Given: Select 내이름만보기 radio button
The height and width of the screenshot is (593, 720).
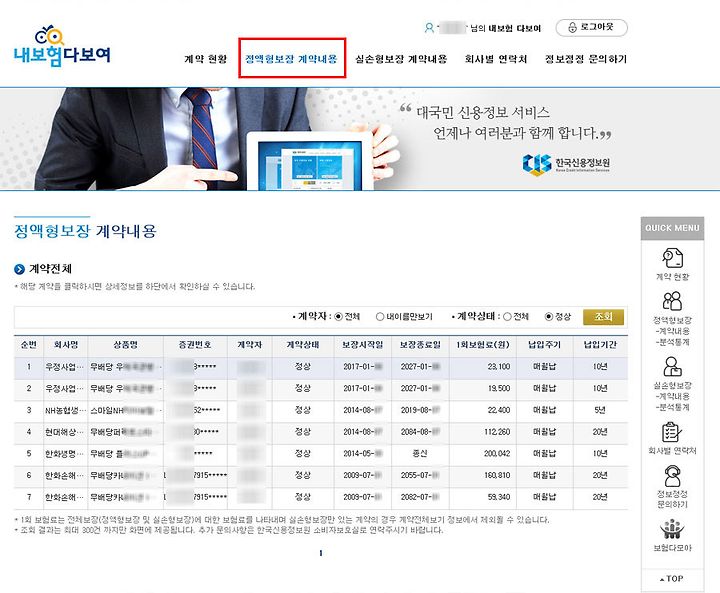Looking at the screenshot, I should coord(380,316).
